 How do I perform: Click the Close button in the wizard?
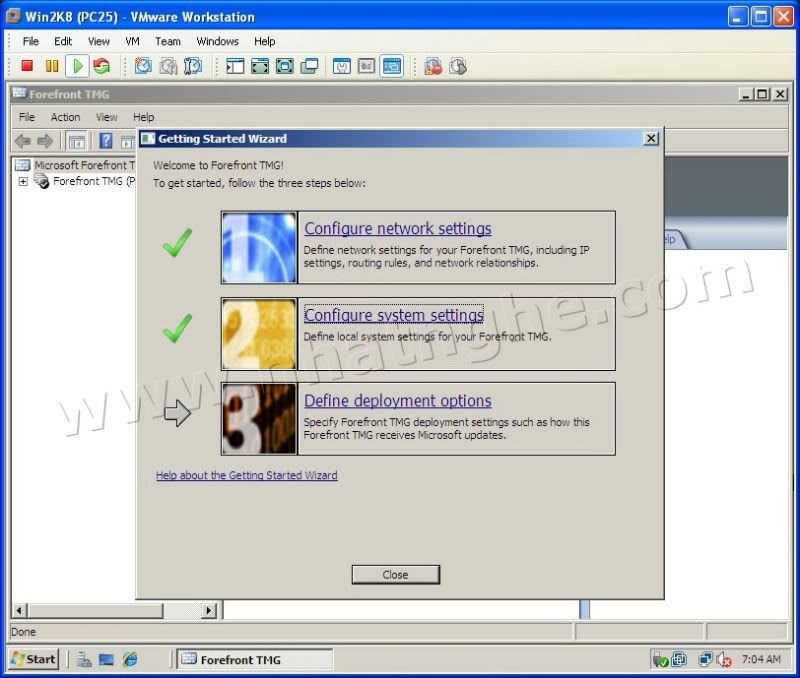pos(395,574)
